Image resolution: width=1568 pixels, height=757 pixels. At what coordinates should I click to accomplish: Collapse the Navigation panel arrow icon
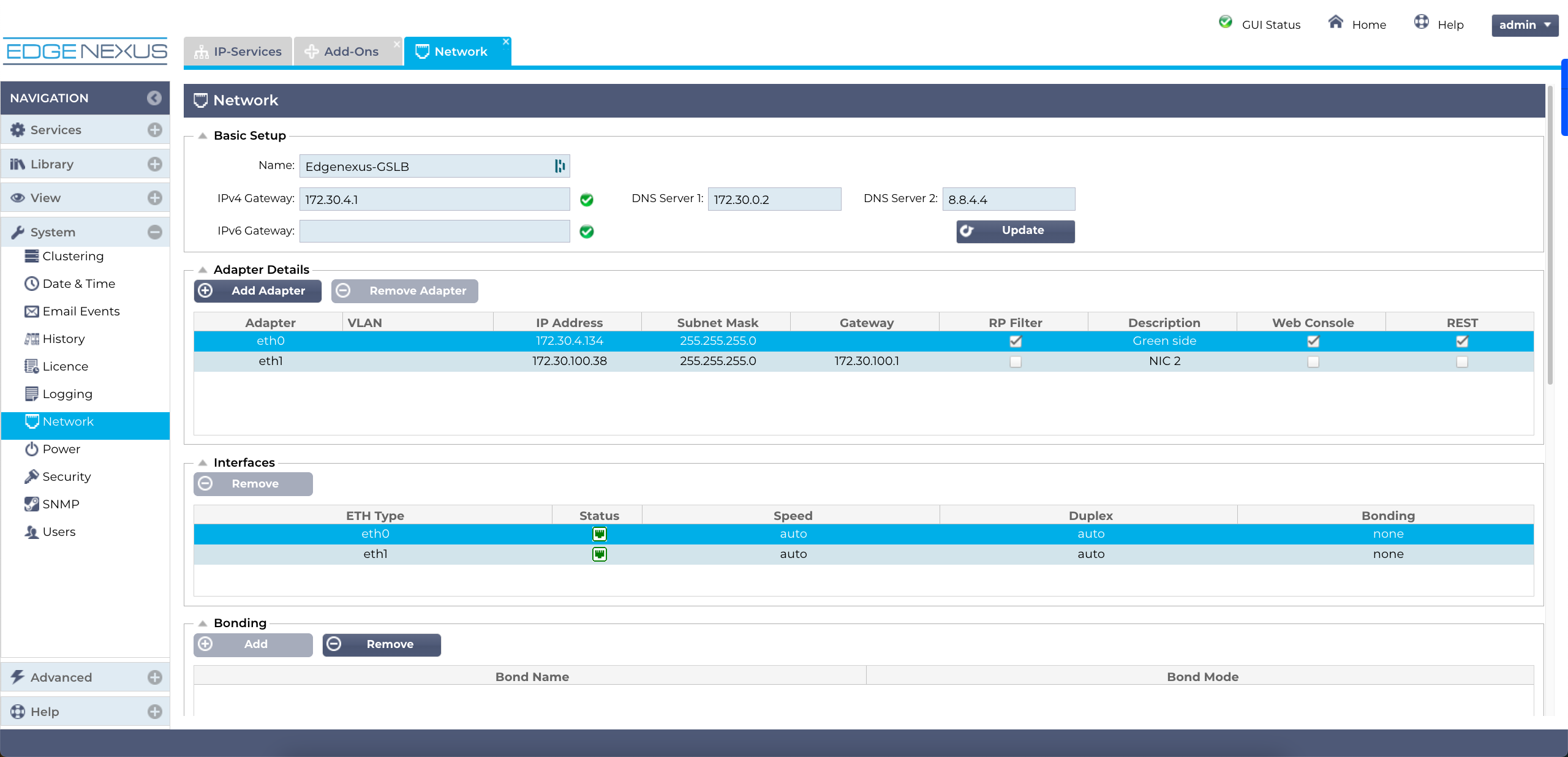(154, 98)
